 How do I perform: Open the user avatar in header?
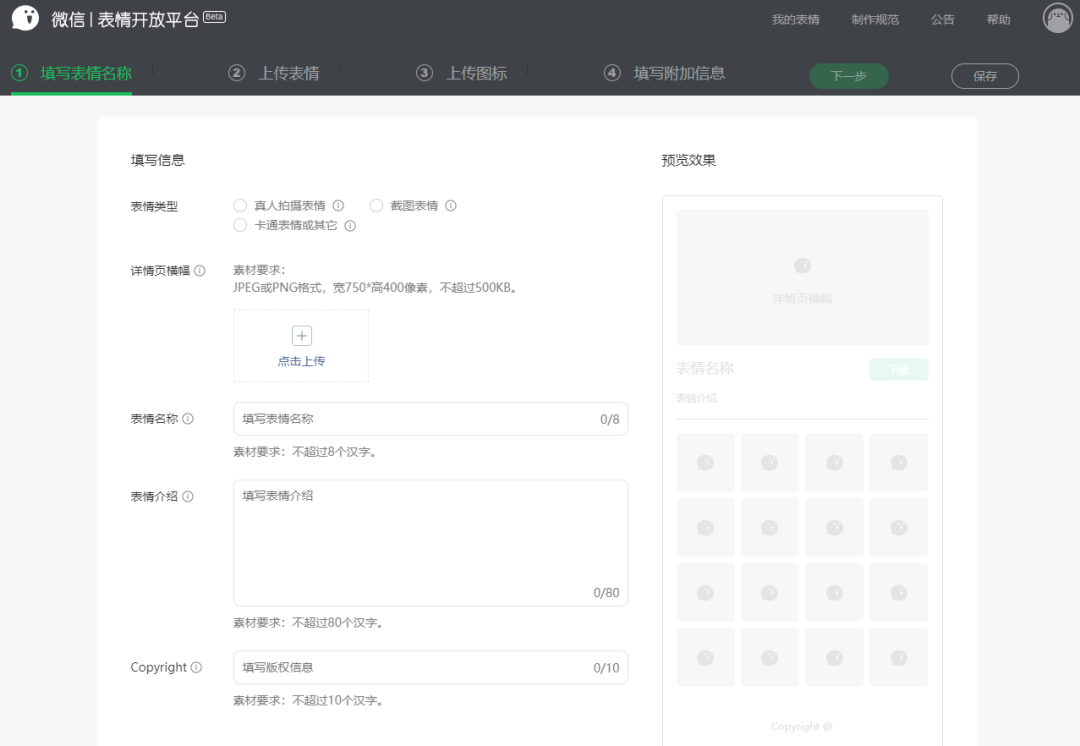click(1057, 18)
